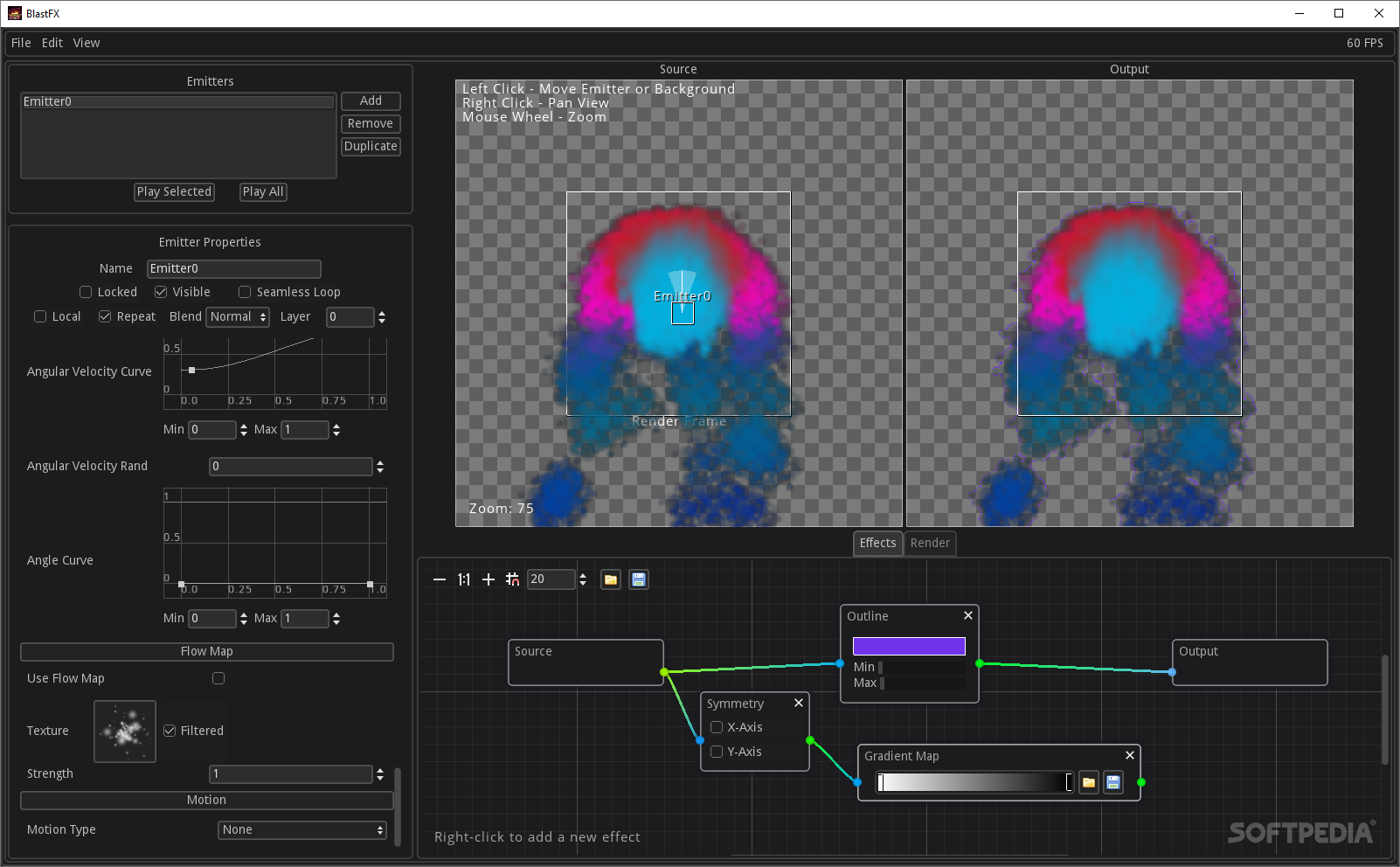The image size is (1400, 867).
Task: Click the Angular Velocity Rand stepper arrows
Action: pyautogui.click(x=380, y=467)
